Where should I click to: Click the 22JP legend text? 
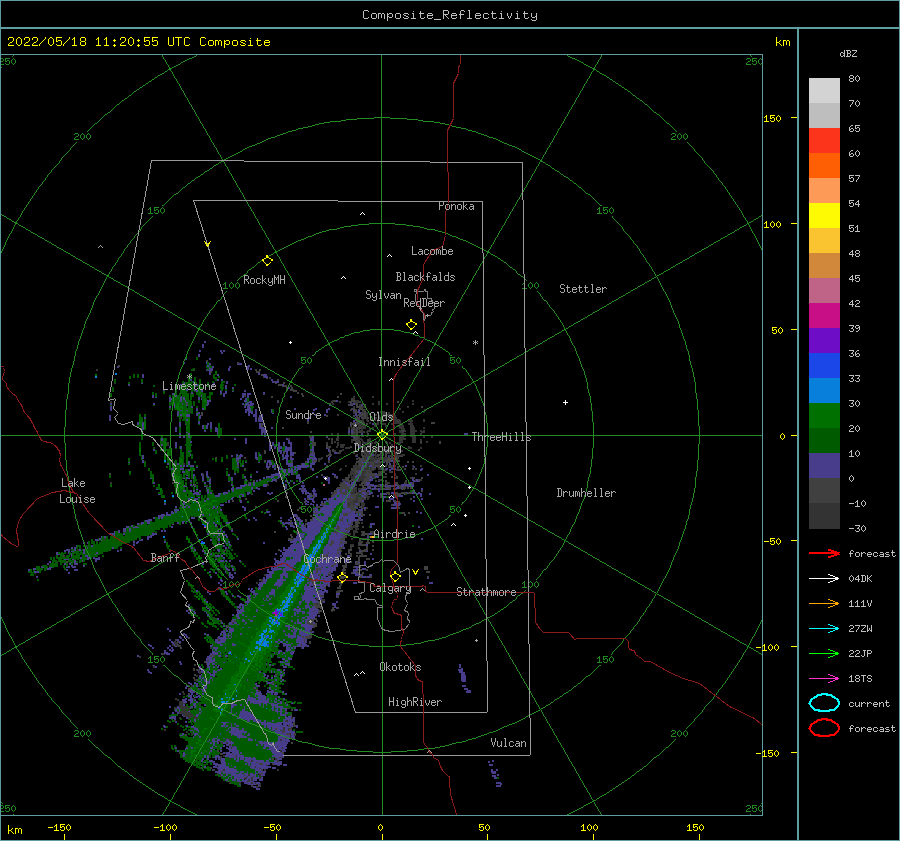click(x=860, y=653)
